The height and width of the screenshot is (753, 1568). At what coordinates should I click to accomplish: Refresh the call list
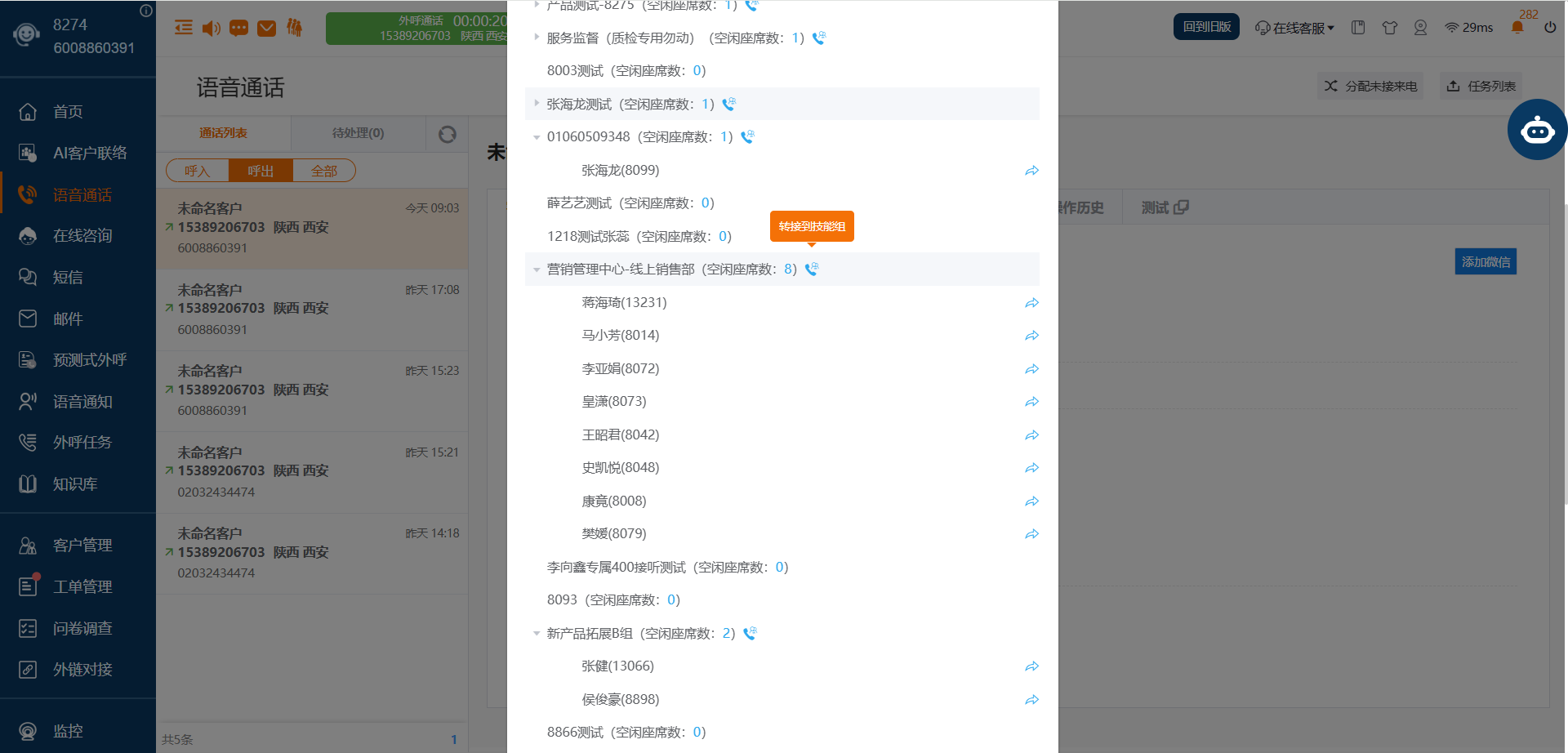pyautogui.click(x=447, y=134)
